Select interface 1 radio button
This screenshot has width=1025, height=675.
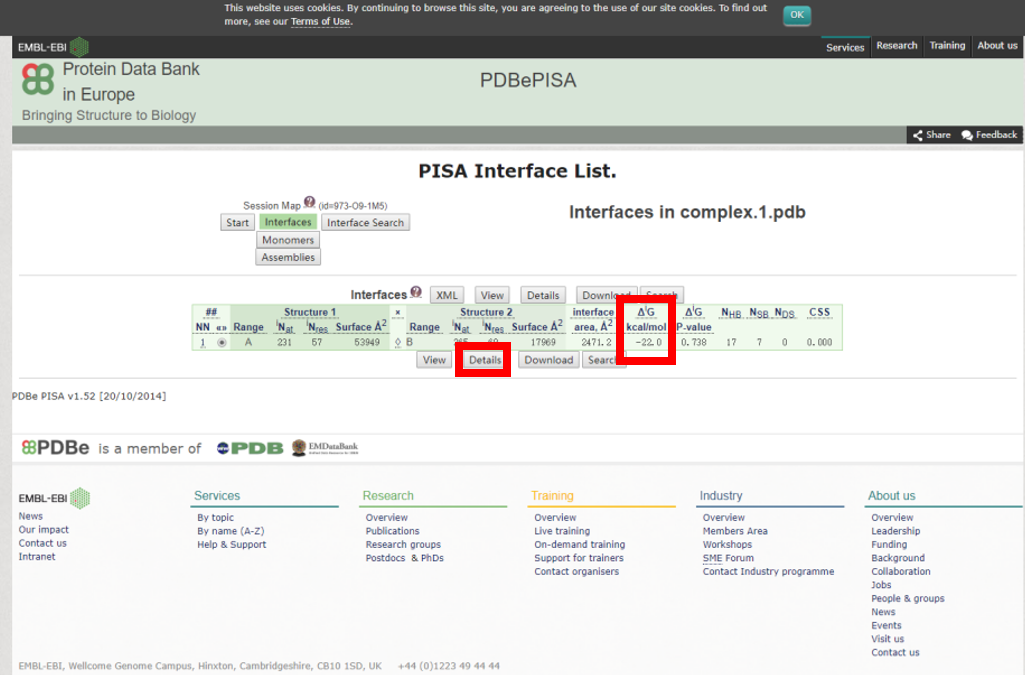pyautogui.click(x=222, y=342)
